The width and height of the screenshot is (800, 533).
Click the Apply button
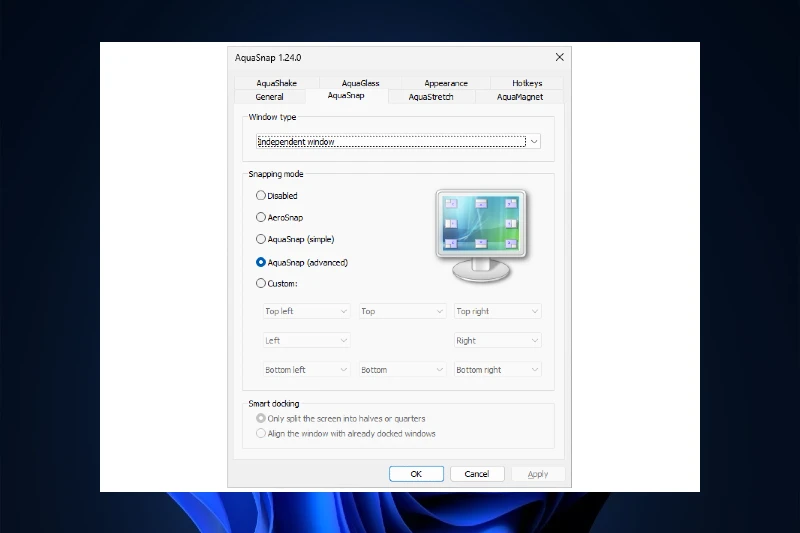[x=538, y=474]
